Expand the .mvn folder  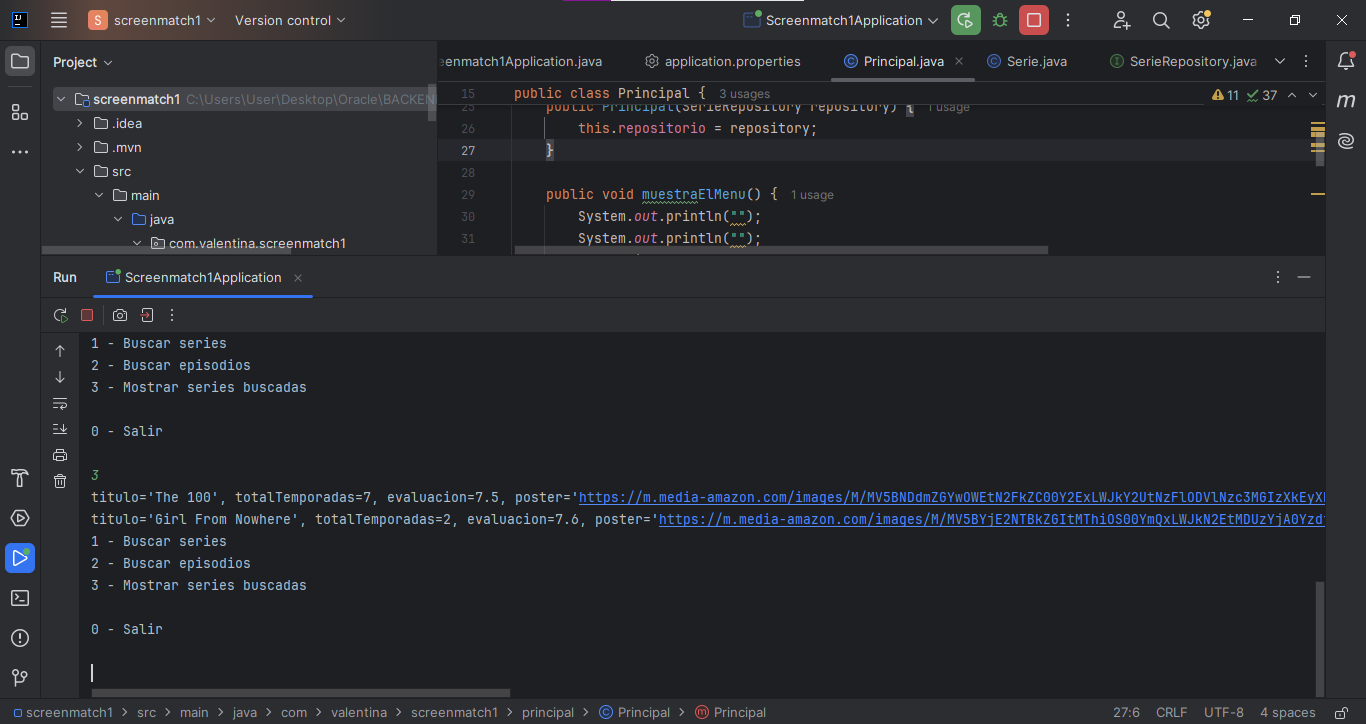click(80, 147)
